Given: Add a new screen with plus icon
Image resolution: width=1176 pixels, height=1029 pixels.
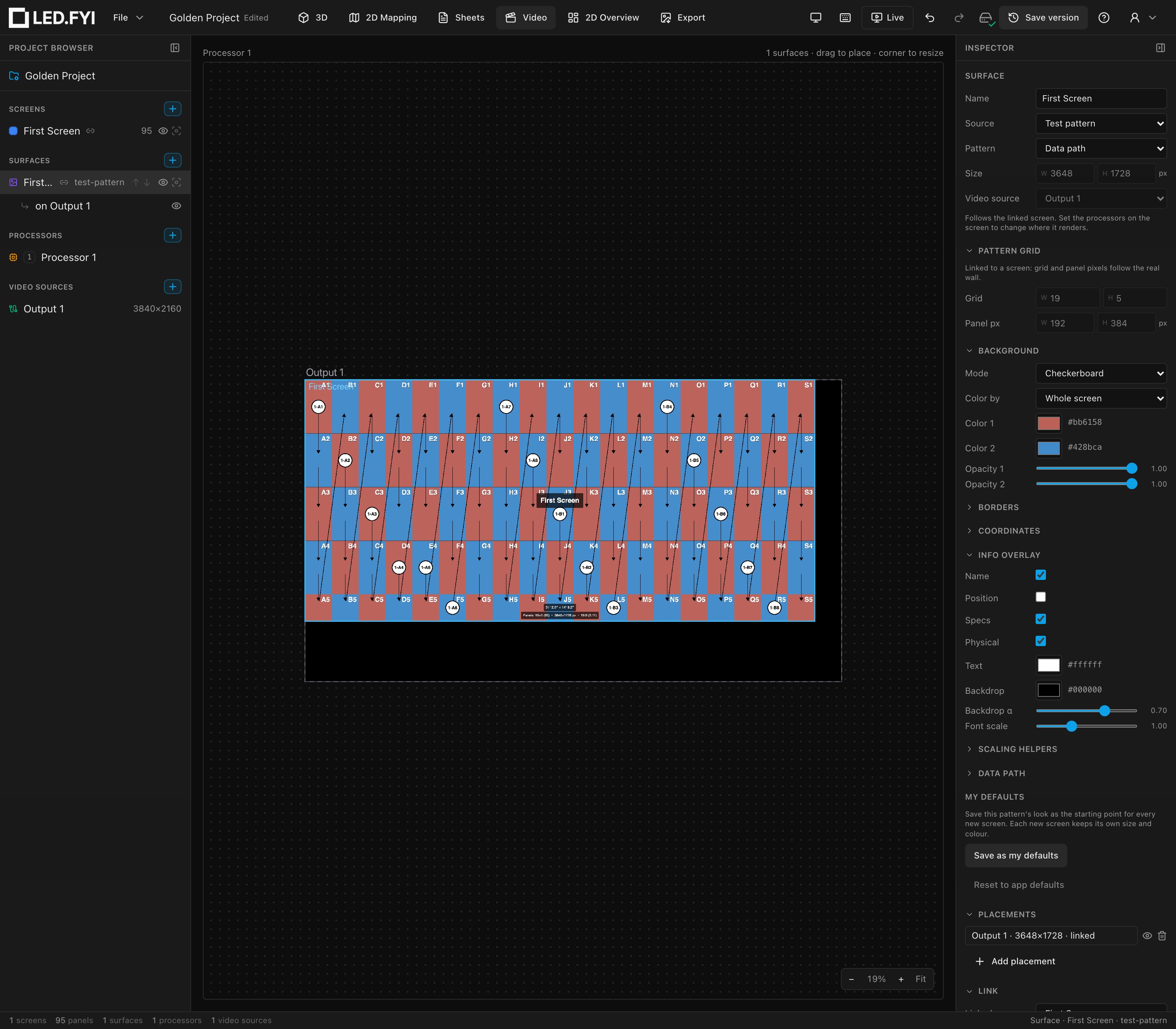Looking at the screenshot, I should tap(172, 108).
